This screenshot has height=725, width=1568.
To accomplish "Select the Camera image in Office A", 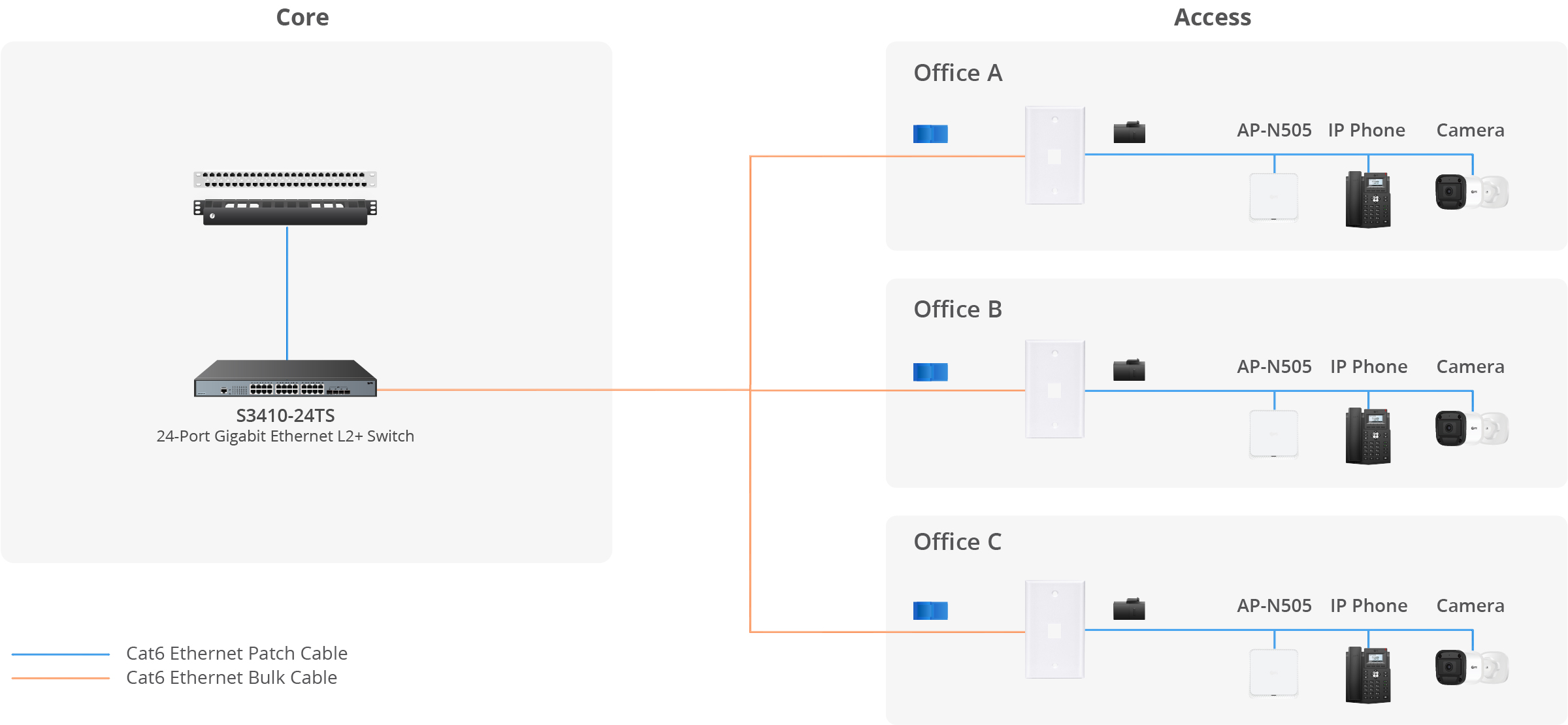I will click(x=1472, y=191).
